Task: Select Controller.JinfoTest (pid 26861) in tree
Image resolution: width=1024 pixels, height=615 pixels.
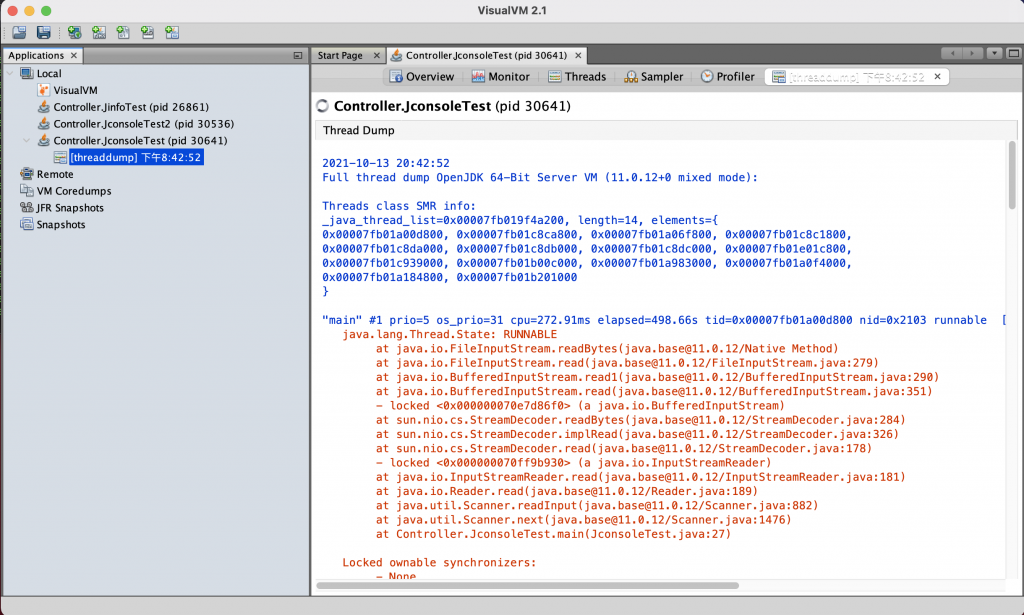Action: pos(131,107)
